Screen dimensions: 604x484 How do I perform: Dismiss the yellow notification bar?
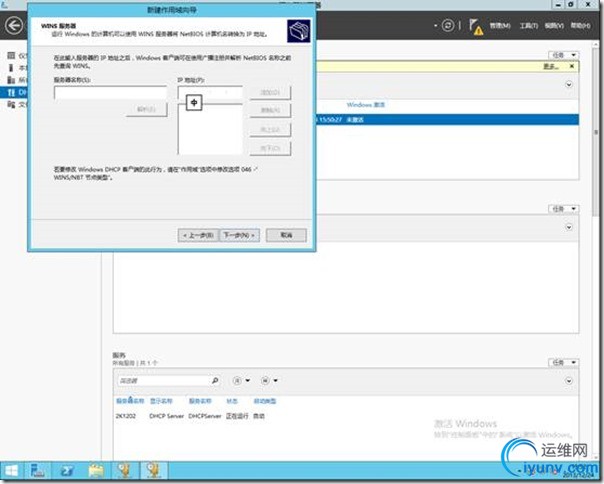572,67
